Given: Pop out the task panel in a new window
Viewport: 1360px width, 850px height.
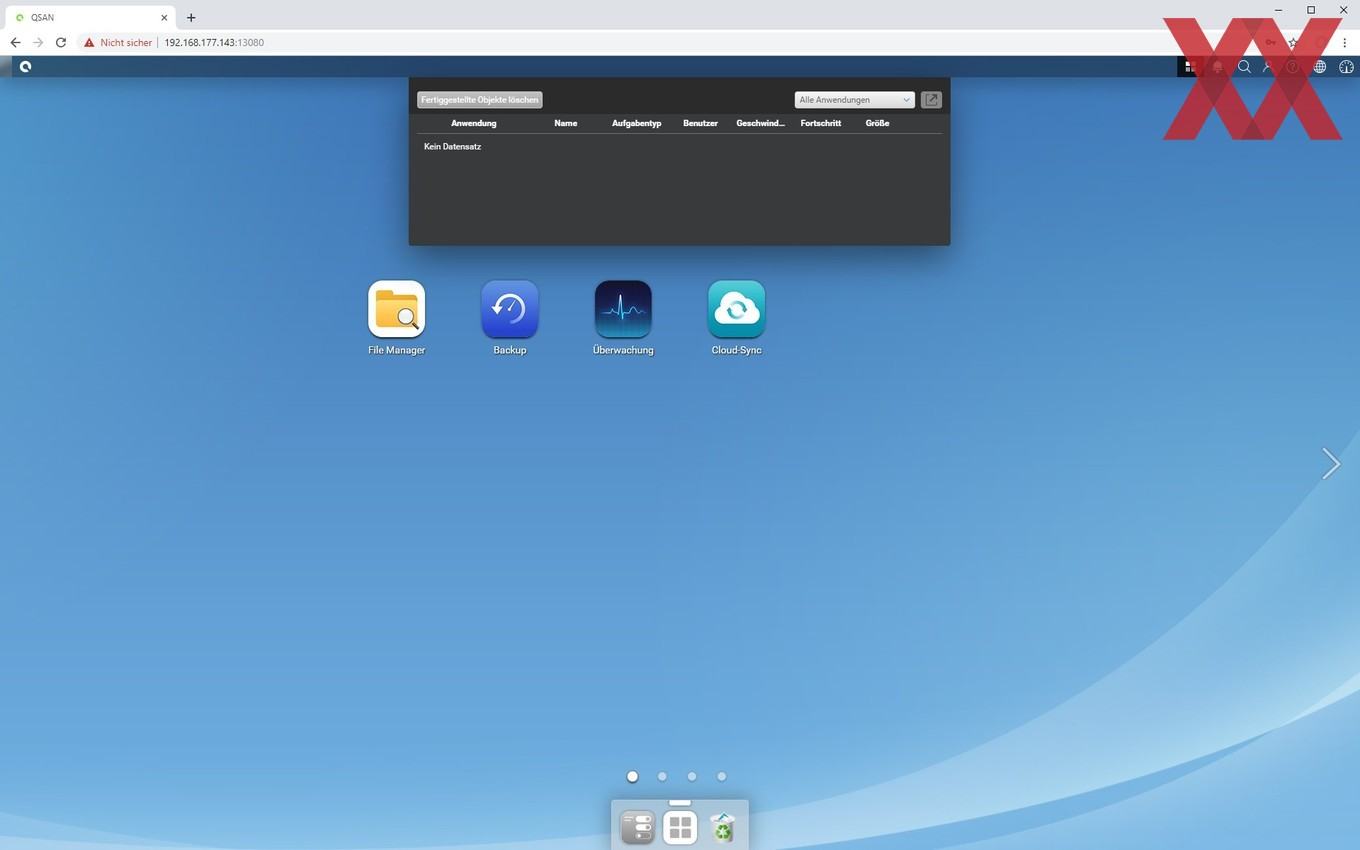Looking at the screenshot, I should click(x=931, y=100).
